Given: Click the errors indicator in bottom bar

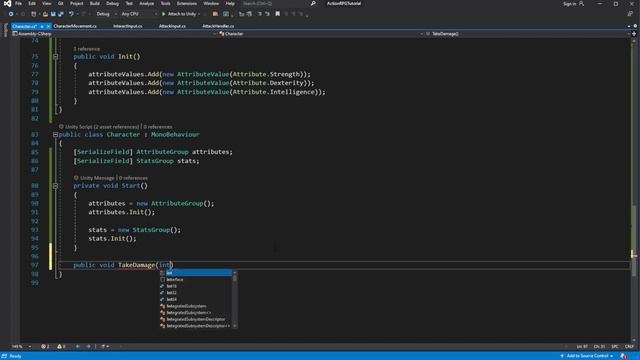Looking at the screenshot, I should (45, 347).
